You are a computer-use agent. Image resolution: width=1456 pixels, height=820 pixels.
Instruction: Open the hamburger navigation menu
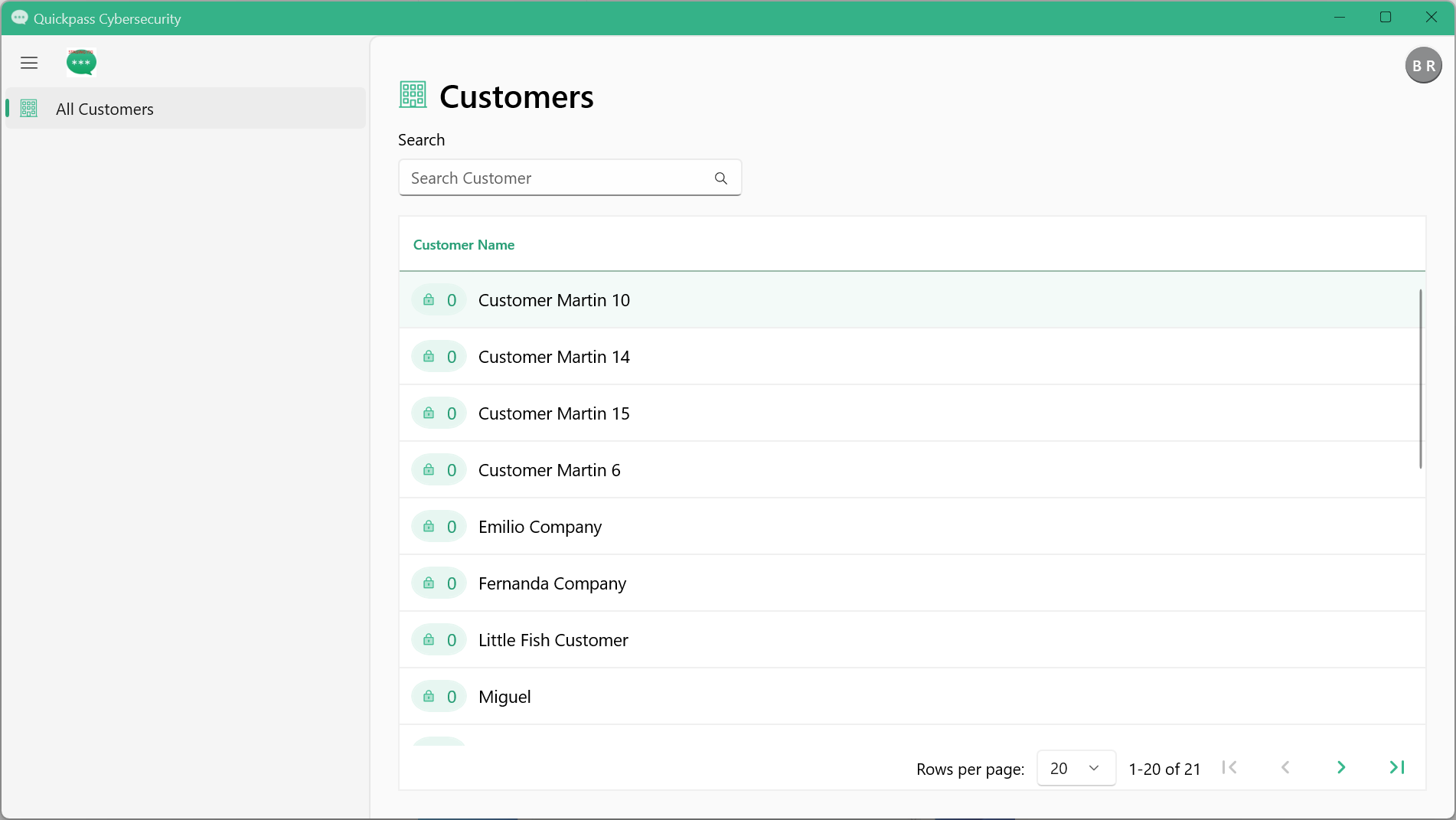29,63
